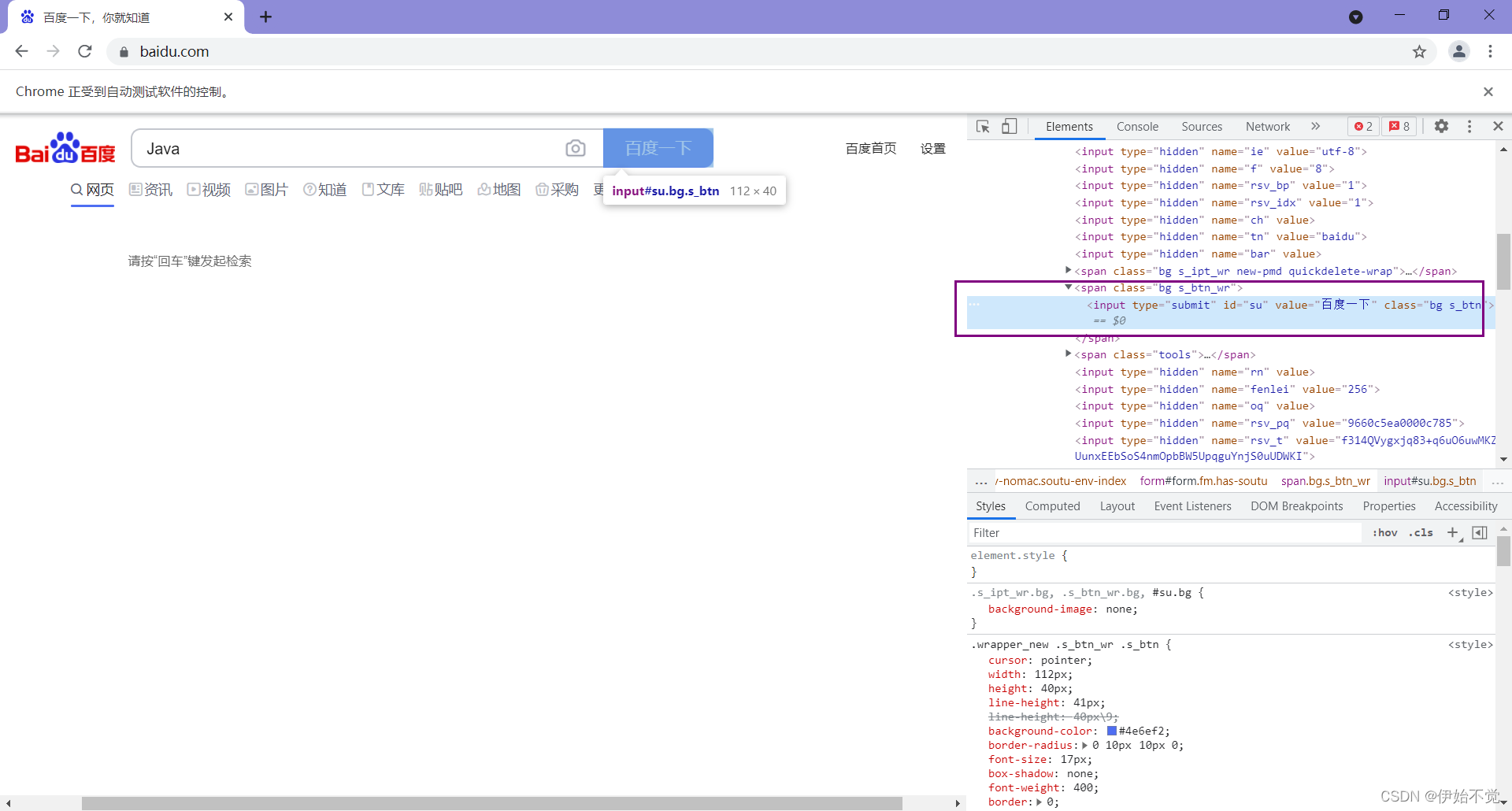Open the error count badge showing 2
Viewport: 1512px width, 811px height.
pyautogui.click(x=1363, y=126)
